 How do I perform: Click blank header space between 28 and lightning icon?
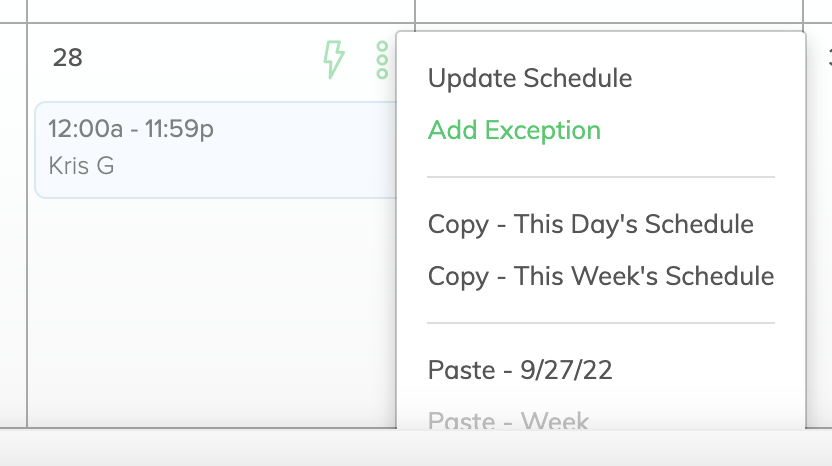(x=202, y=58)
